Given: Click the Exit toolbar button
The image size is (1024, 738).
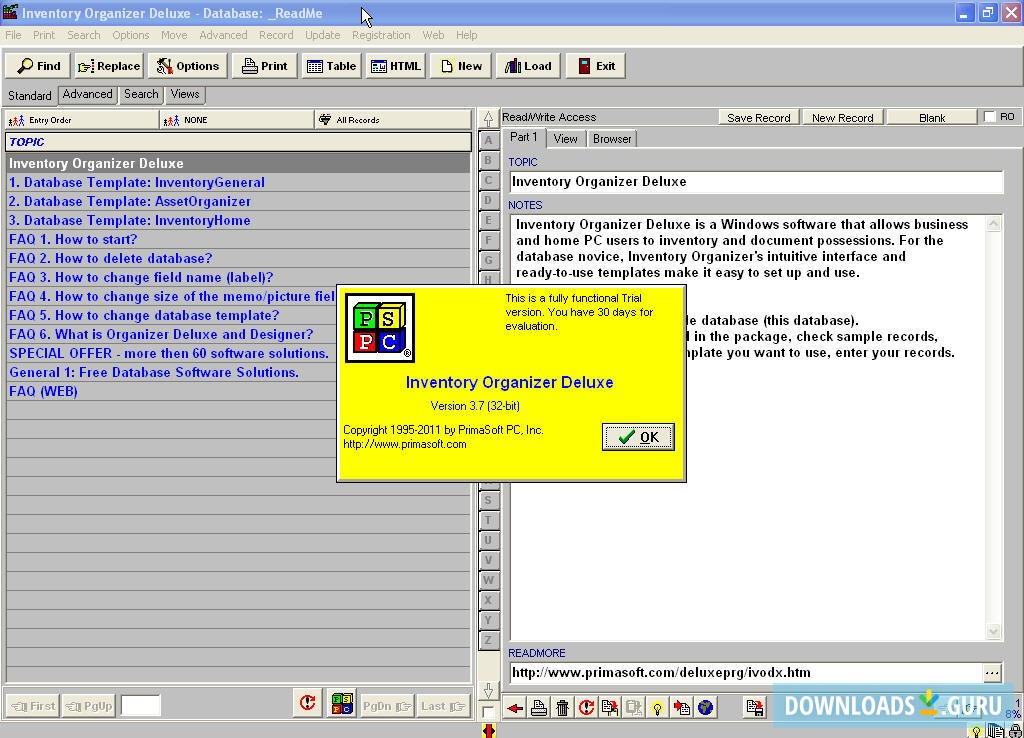Looking at the screenshot, I should 596,66.
